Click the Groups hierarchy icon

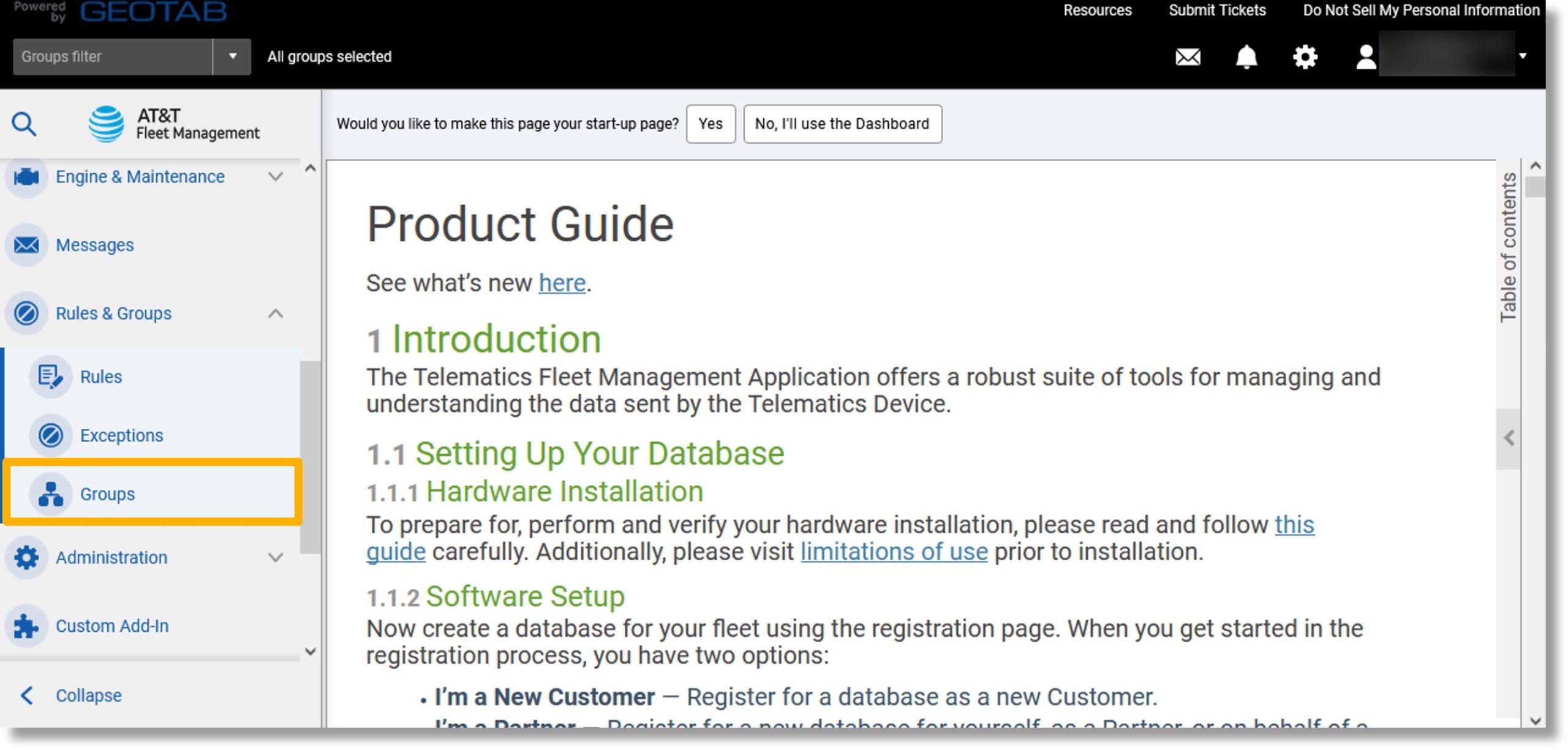tap(50, 494)
